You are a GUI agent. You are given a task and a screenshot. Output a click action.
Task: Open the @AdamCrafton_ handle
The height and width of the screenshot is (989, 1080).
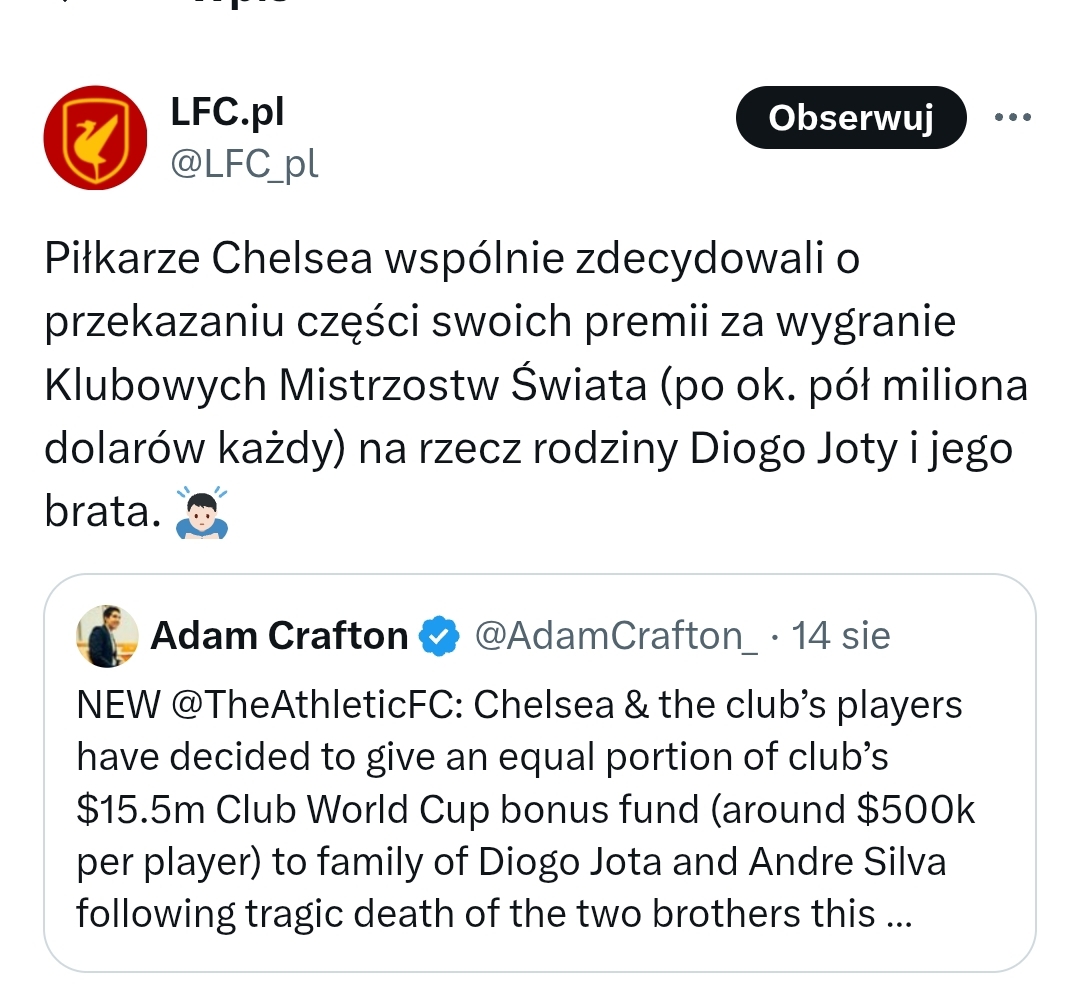[615, 636]
